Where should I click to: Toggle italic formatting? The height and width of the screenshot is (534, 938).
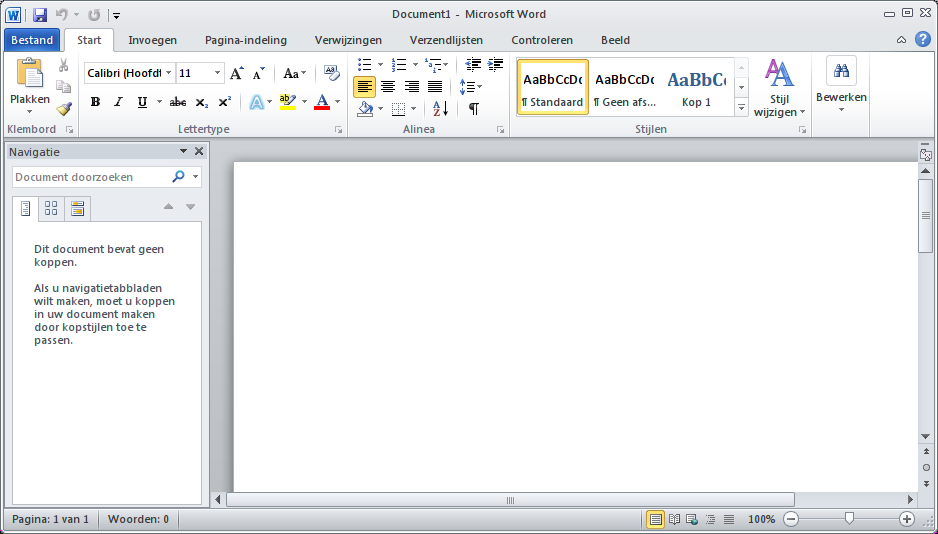coord(118,102)
